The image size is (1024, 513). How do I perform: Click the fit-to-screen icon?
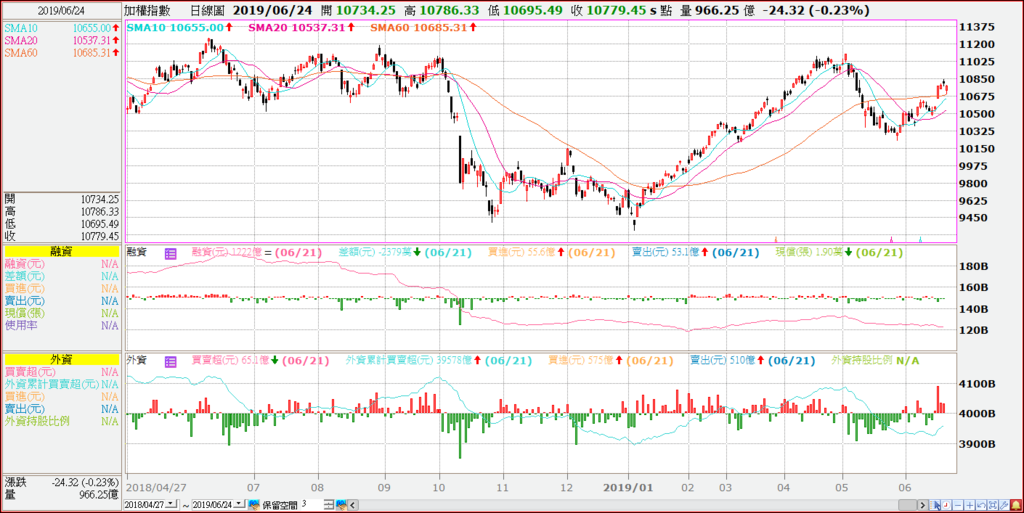point(993,505)
